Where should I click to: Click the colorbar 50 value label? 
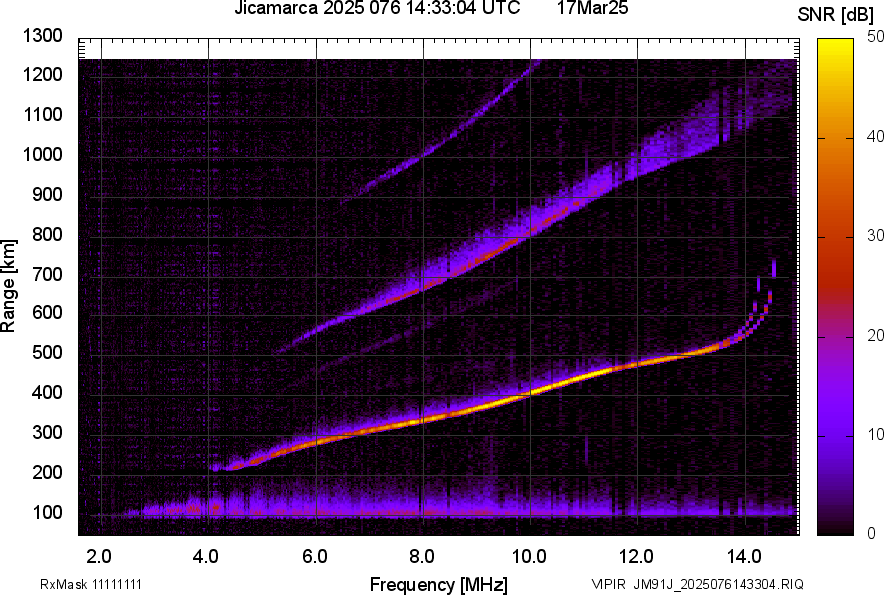tap(875, 37)
